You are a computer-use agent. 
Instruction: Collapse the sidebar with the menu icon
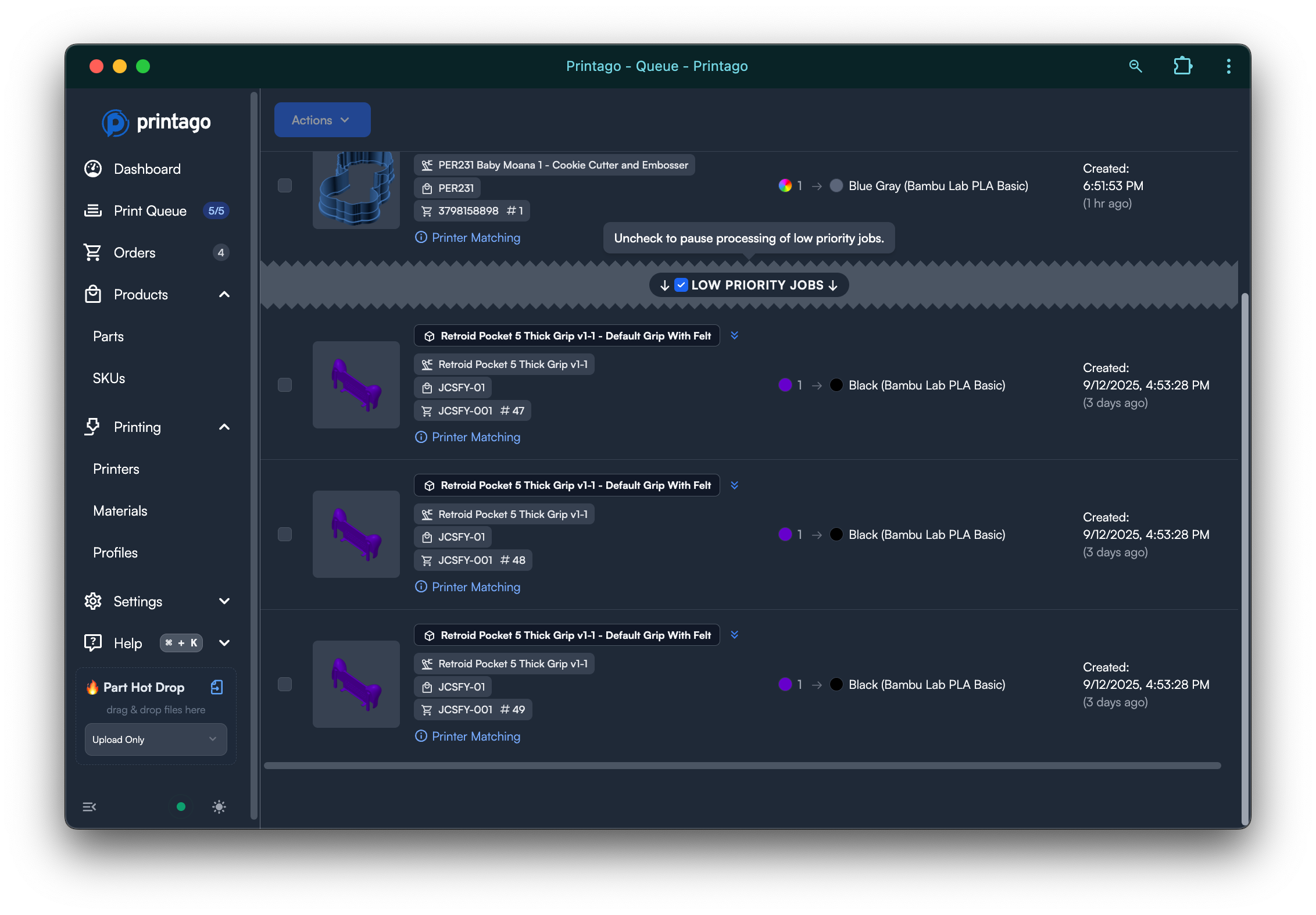coord(90,807)
